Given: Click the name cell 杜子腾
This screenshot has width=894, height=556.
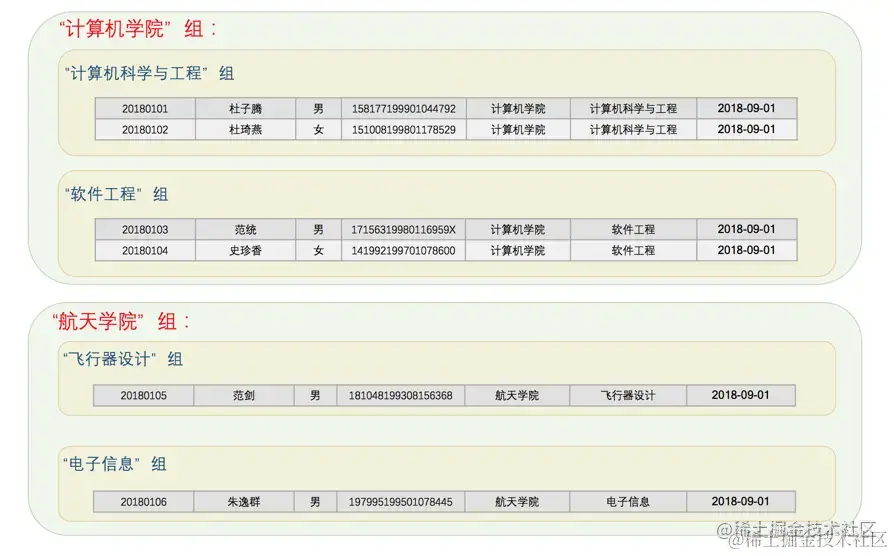Looking at the screenshot, I should 246,108.
